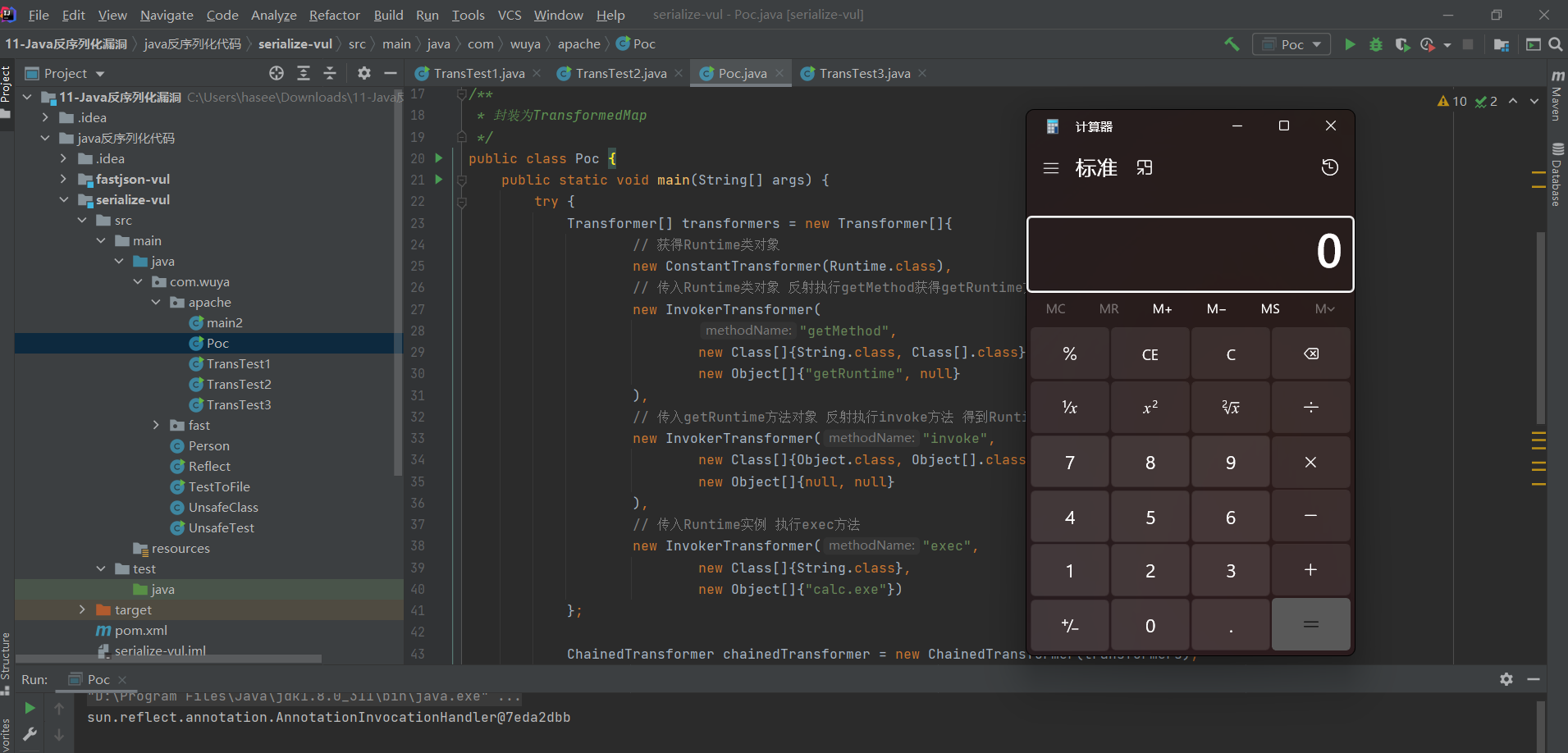Click the editor vertical scrollbar
The height and width of the screenshot is (753, 1568).
pos(1540,328)
